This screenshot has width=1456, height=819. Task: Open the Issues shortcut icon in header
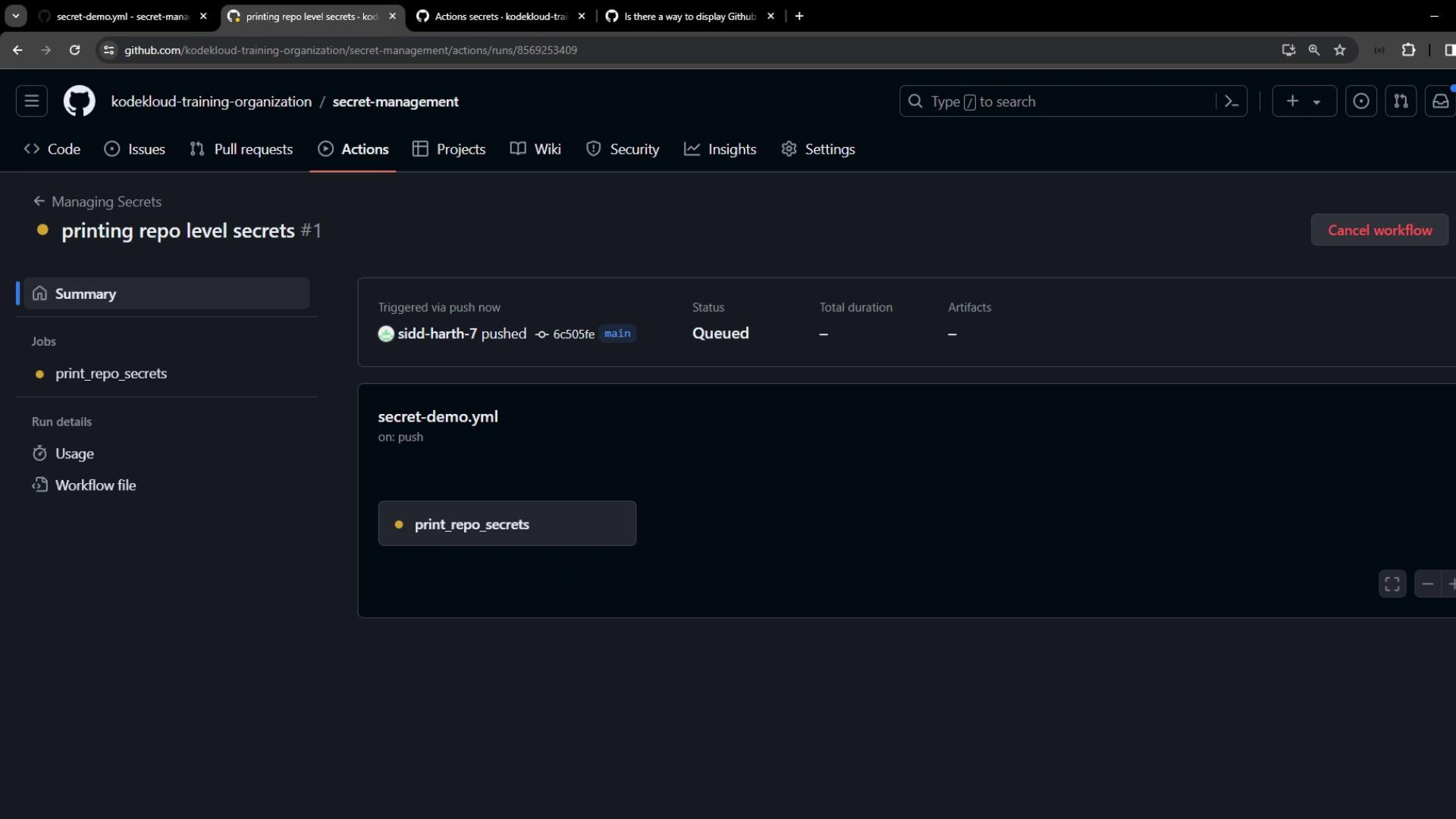pos(1361,101)
